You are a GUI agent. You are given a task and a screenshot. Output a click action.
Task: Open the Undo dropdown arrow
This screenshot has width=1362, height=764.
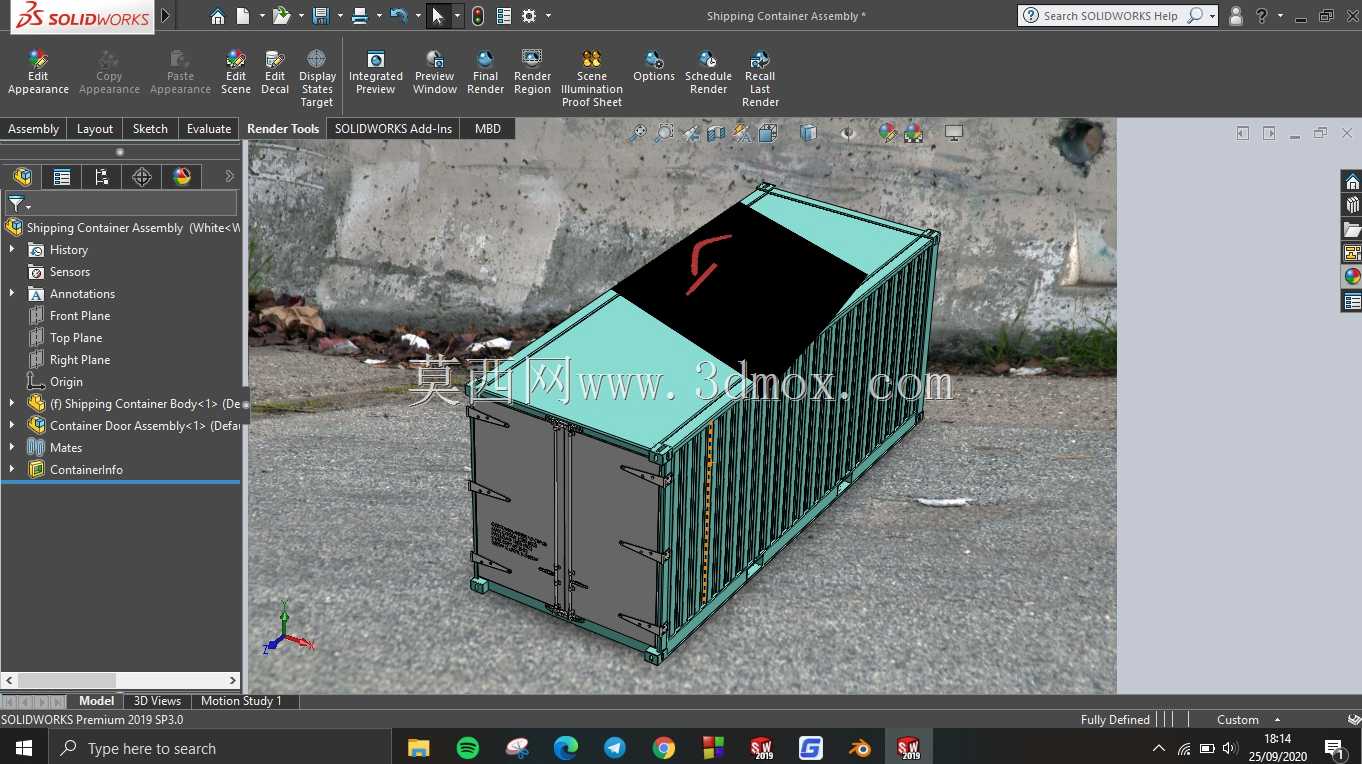(x=418, y=16)
